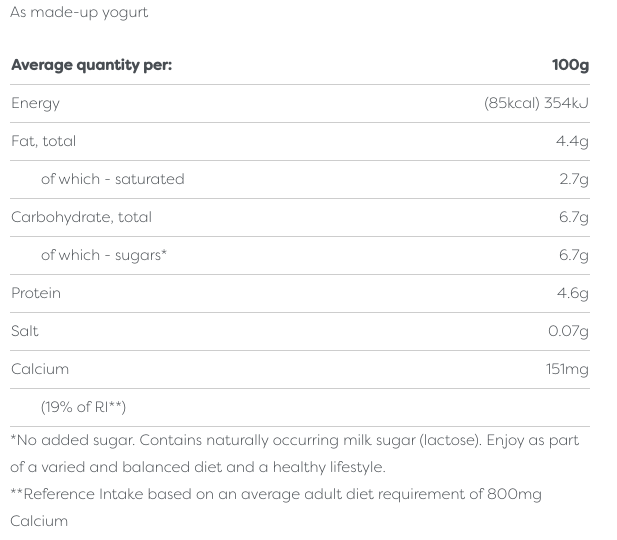This screenshot has height=540, width=617.
Task: Click the "(85kcal) 354kJ" energy value
Action: click(536, 103)
